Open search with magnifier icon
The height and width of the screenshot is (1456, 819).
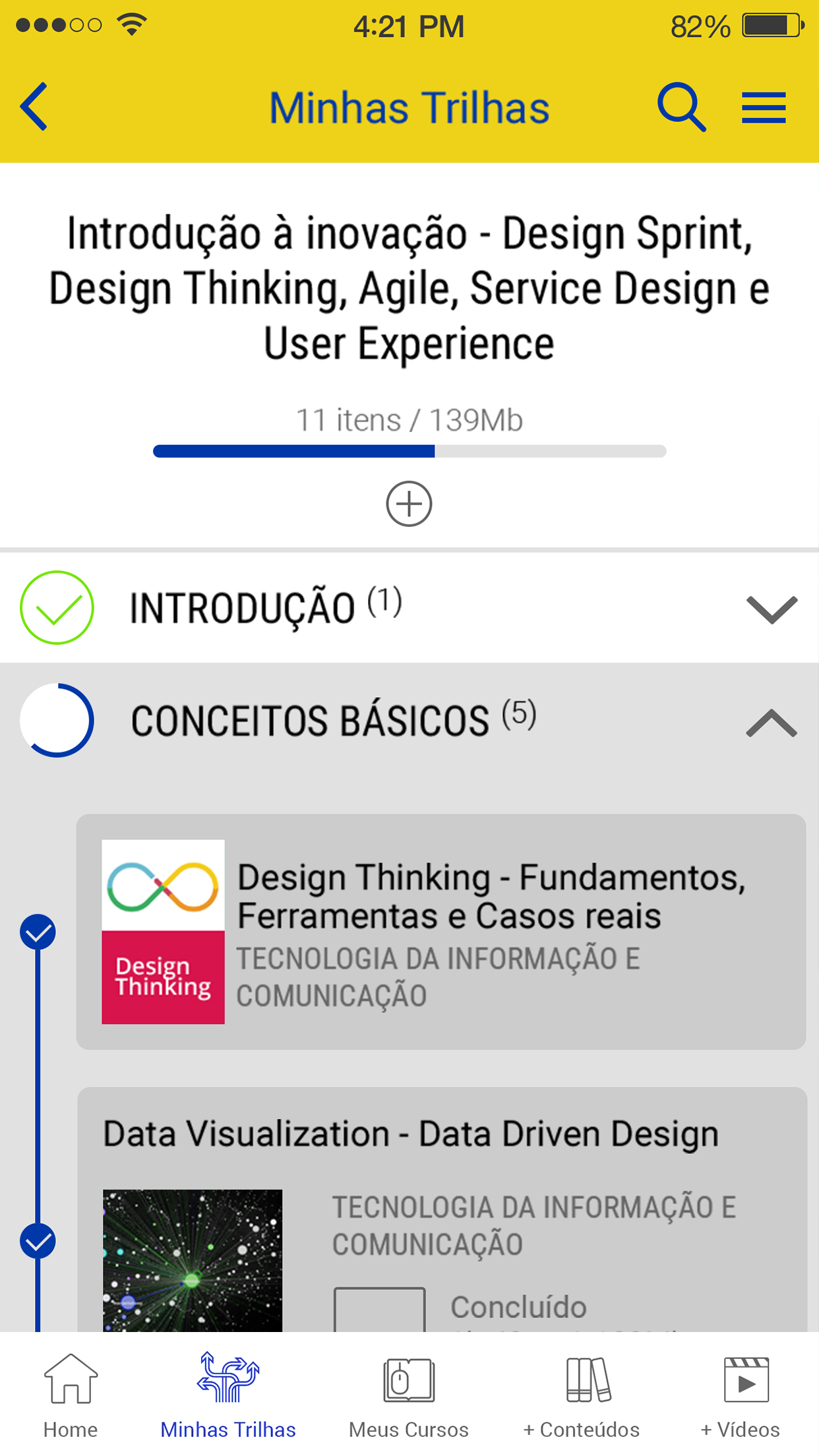pyautogui.click(x=681, y=107)
